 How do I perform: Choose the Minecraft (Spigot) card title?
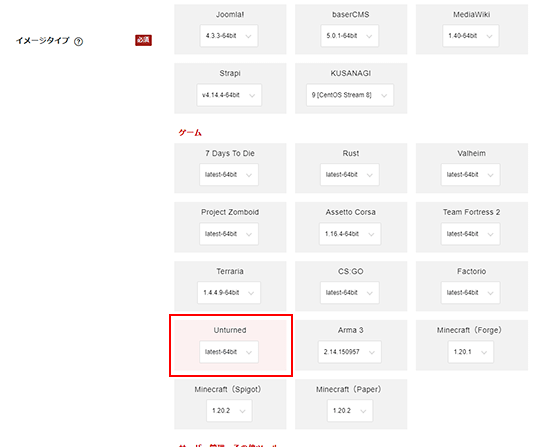point(228,389)
